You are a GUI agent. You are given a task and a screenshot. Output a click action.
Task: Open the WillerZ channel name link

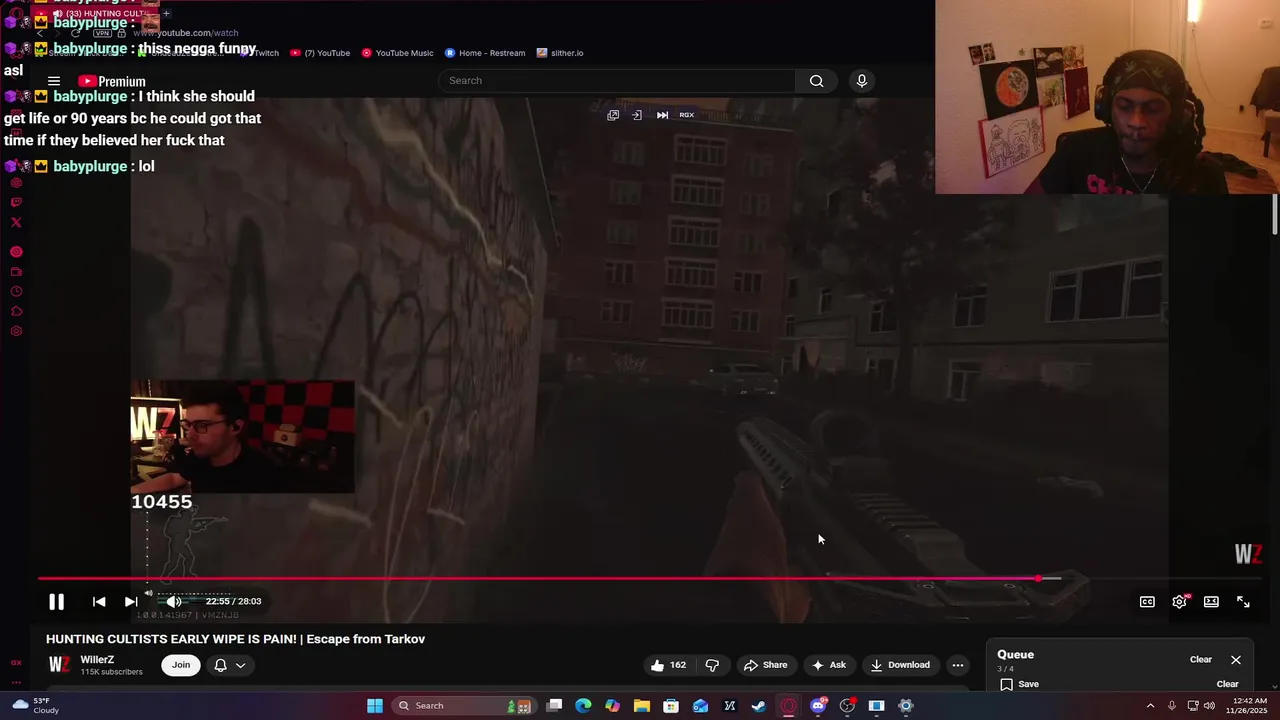click(x=97, y=660)
